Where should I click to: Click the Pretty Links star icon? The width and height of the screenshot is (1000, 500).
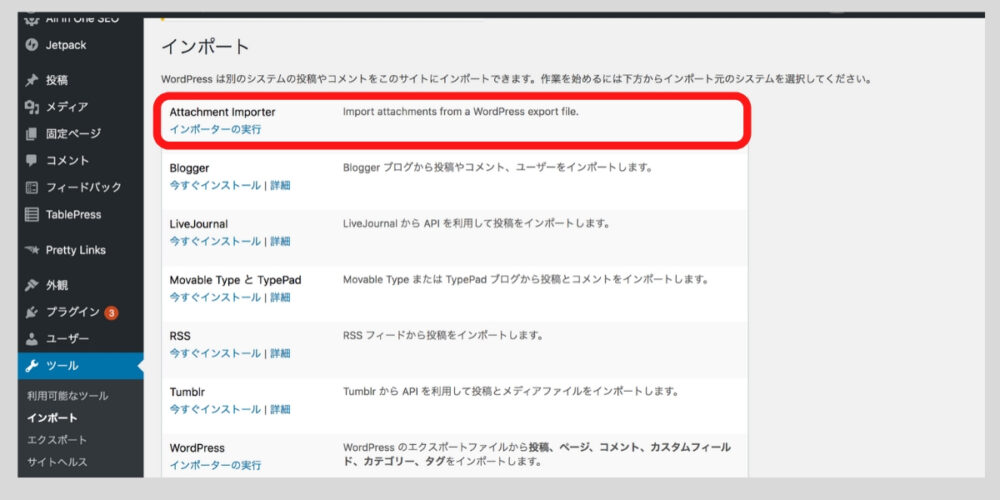click(x=31, y=250)
